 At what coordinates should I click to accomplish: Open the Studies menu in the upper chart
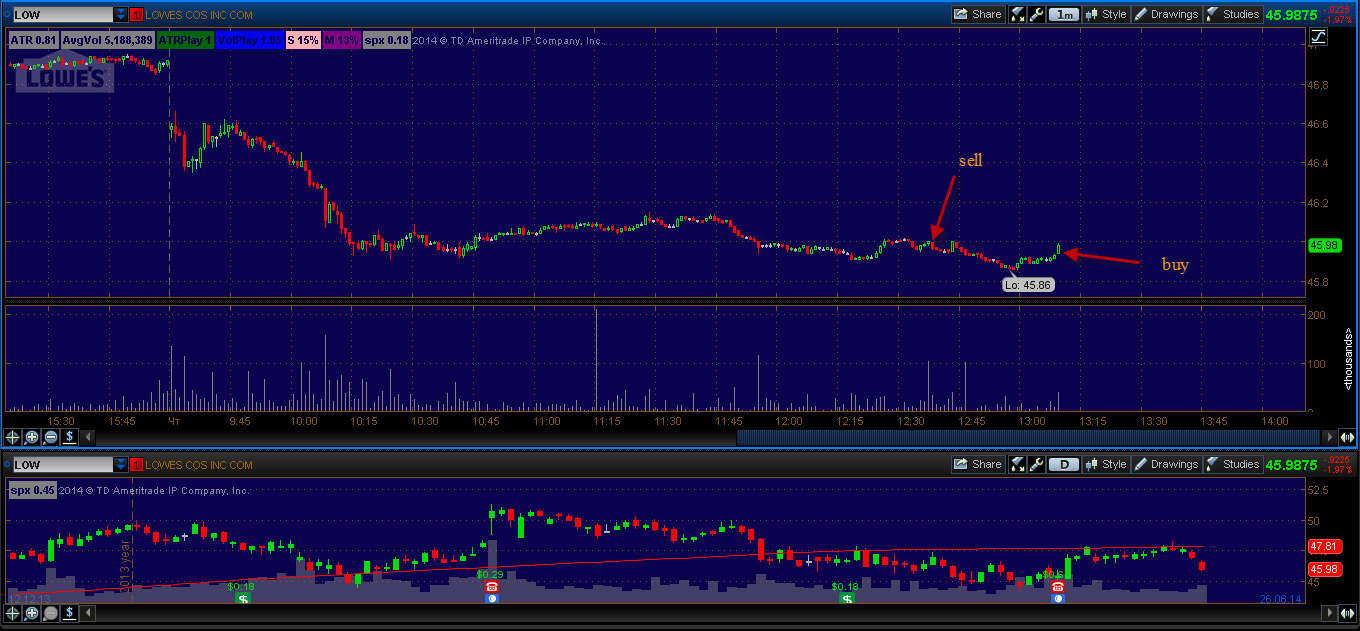(x=1233, y=14)
